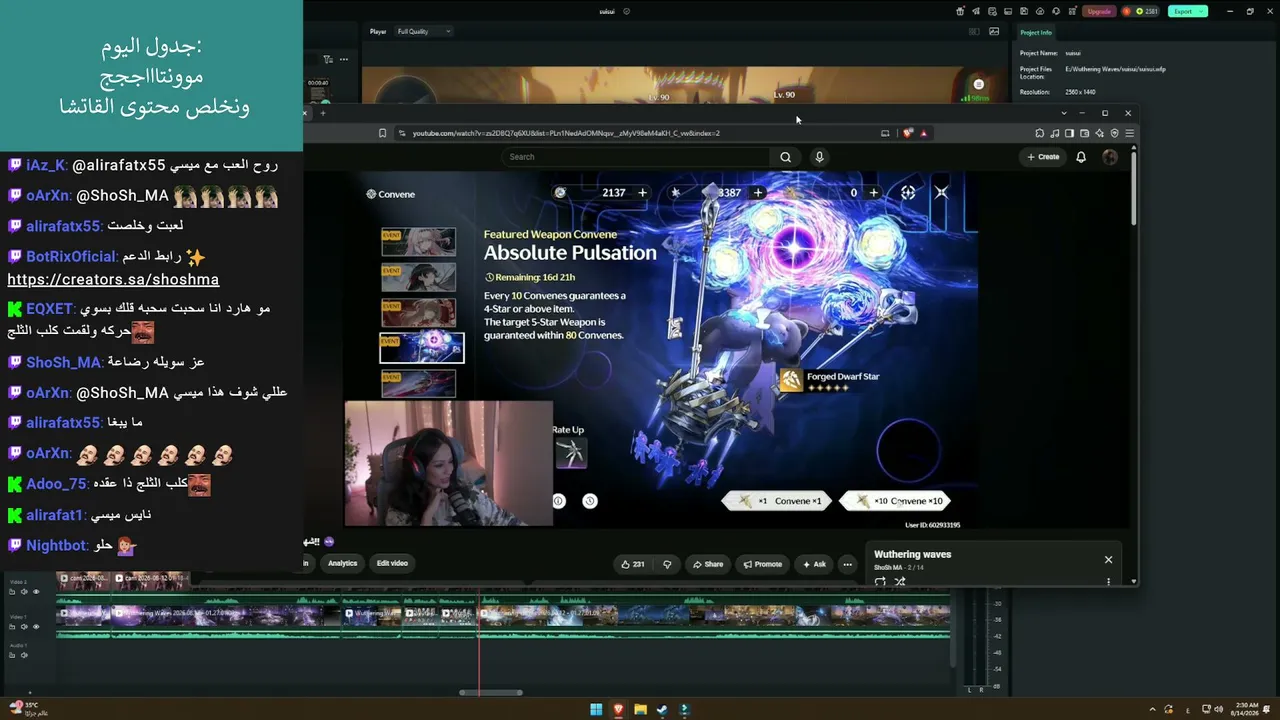Click the Ask button
This screenshot has height=720, width=1280.
coord(814,564)
